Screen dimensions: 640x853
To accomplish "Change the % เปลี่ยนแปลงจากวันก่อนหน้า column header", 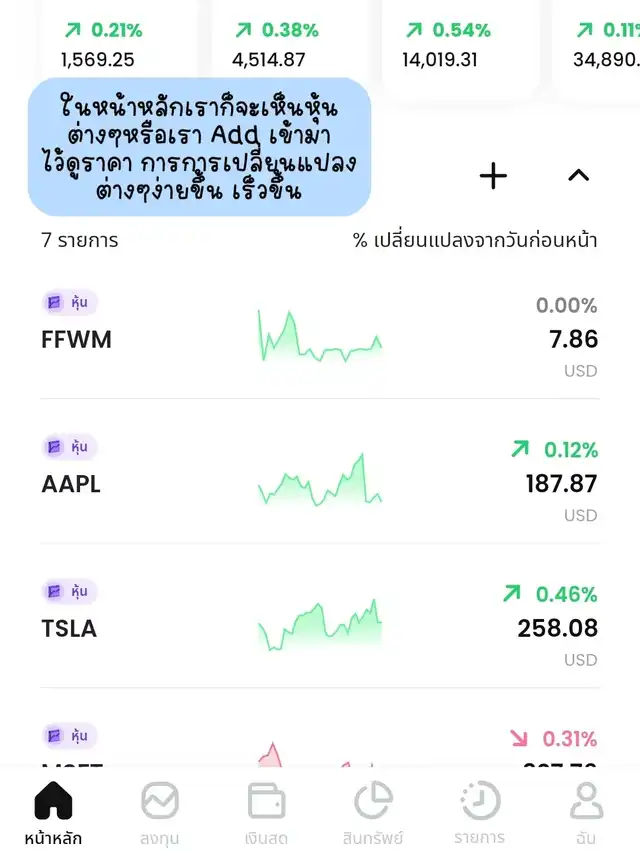I will pyautogui.click(x=475, y=240).
